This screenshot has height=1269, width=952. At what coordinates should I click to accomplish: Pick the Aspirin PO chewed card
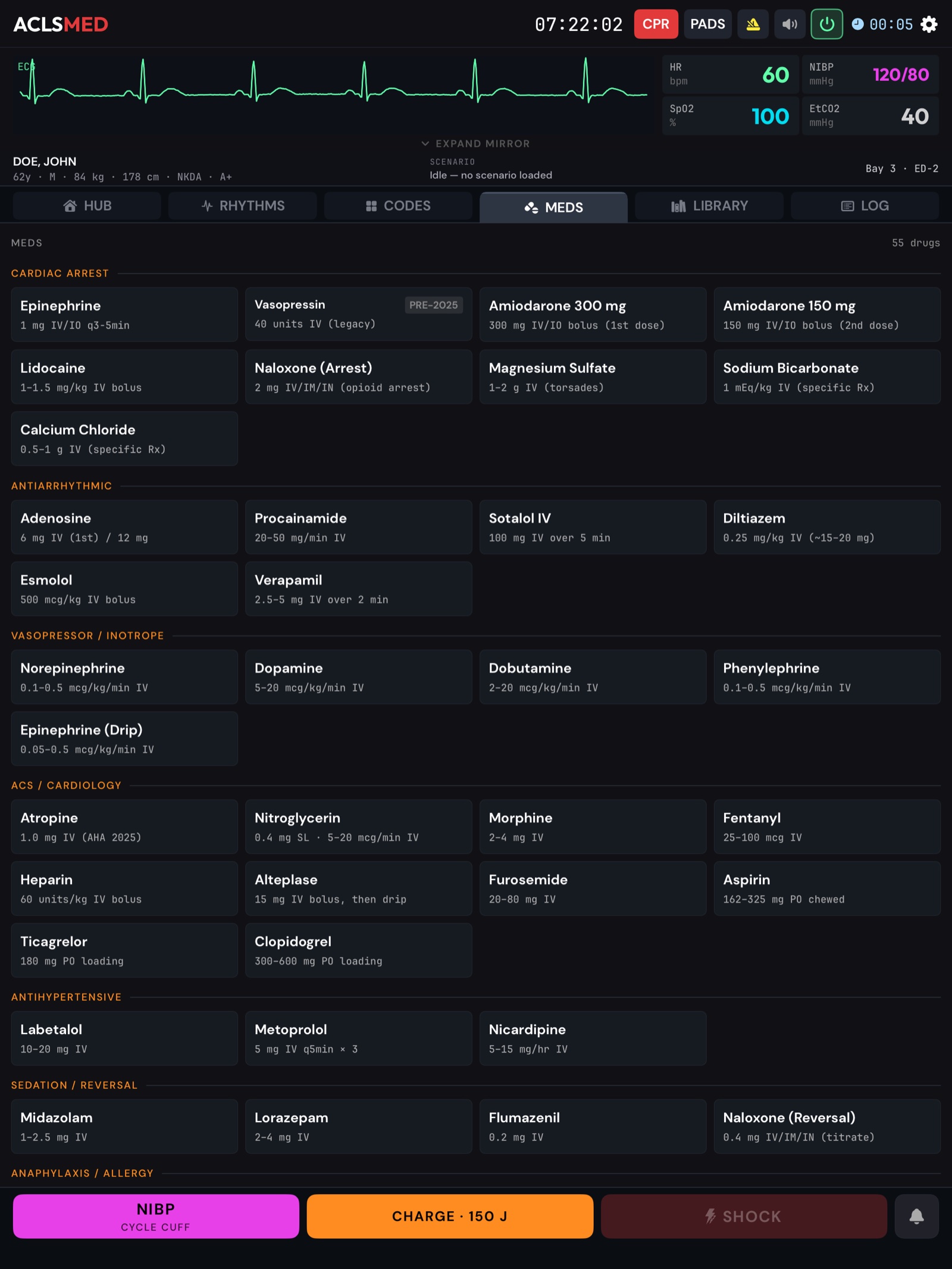[827, 888]
